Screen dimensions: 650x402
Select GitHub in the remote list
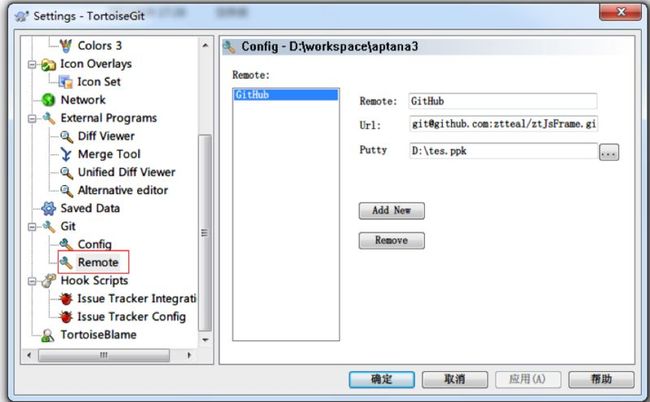286,95
